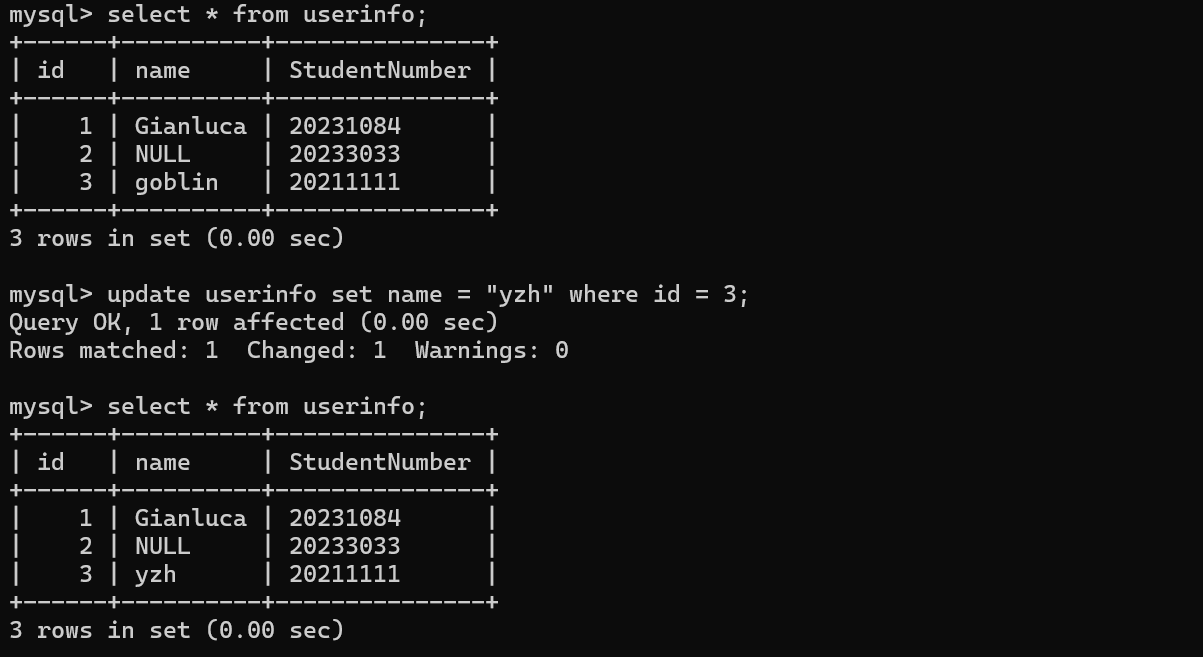This screenshot has height=657, width=1203.
Task: Click student number 20211111 in the yzh row
Action: click(344, 574)
